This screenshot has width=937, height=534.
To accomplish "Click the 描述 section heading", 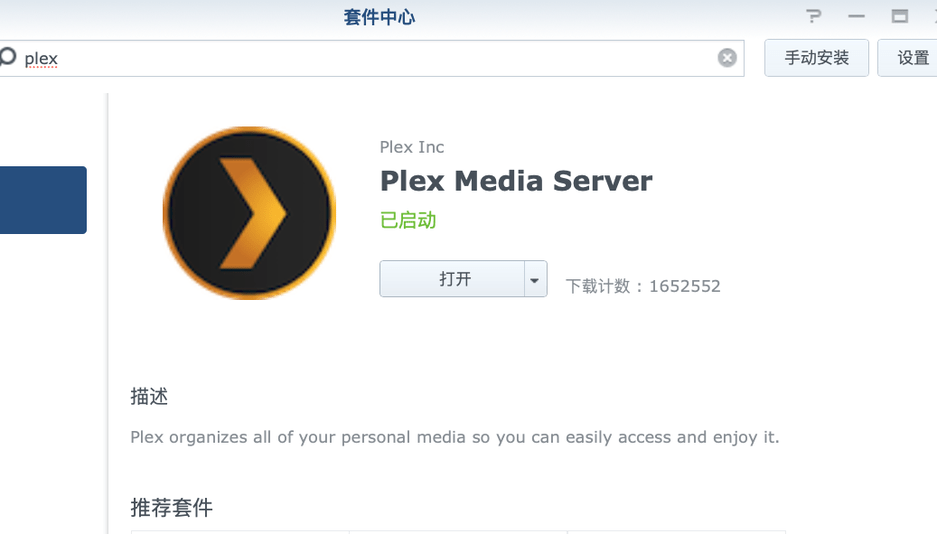I will click(149, 396).
